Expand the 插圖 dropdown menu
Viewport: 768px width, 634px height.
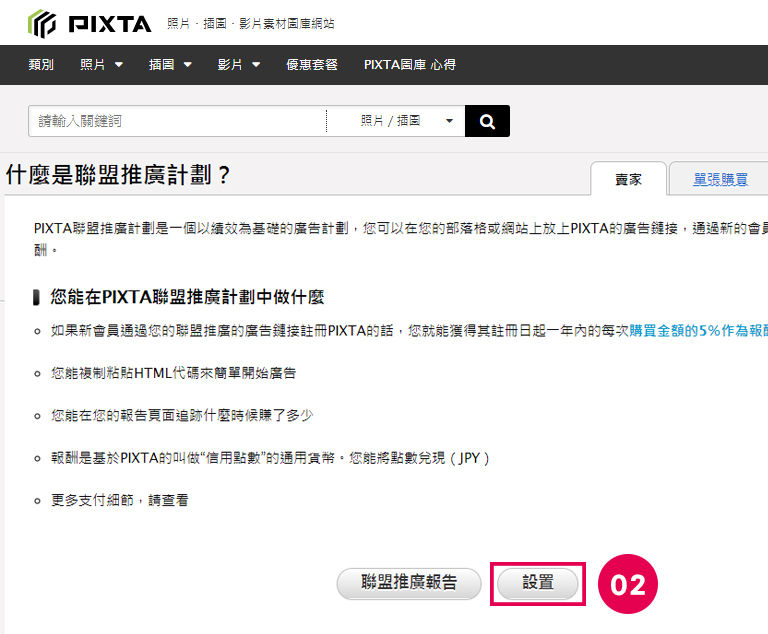tap(170, 65)
